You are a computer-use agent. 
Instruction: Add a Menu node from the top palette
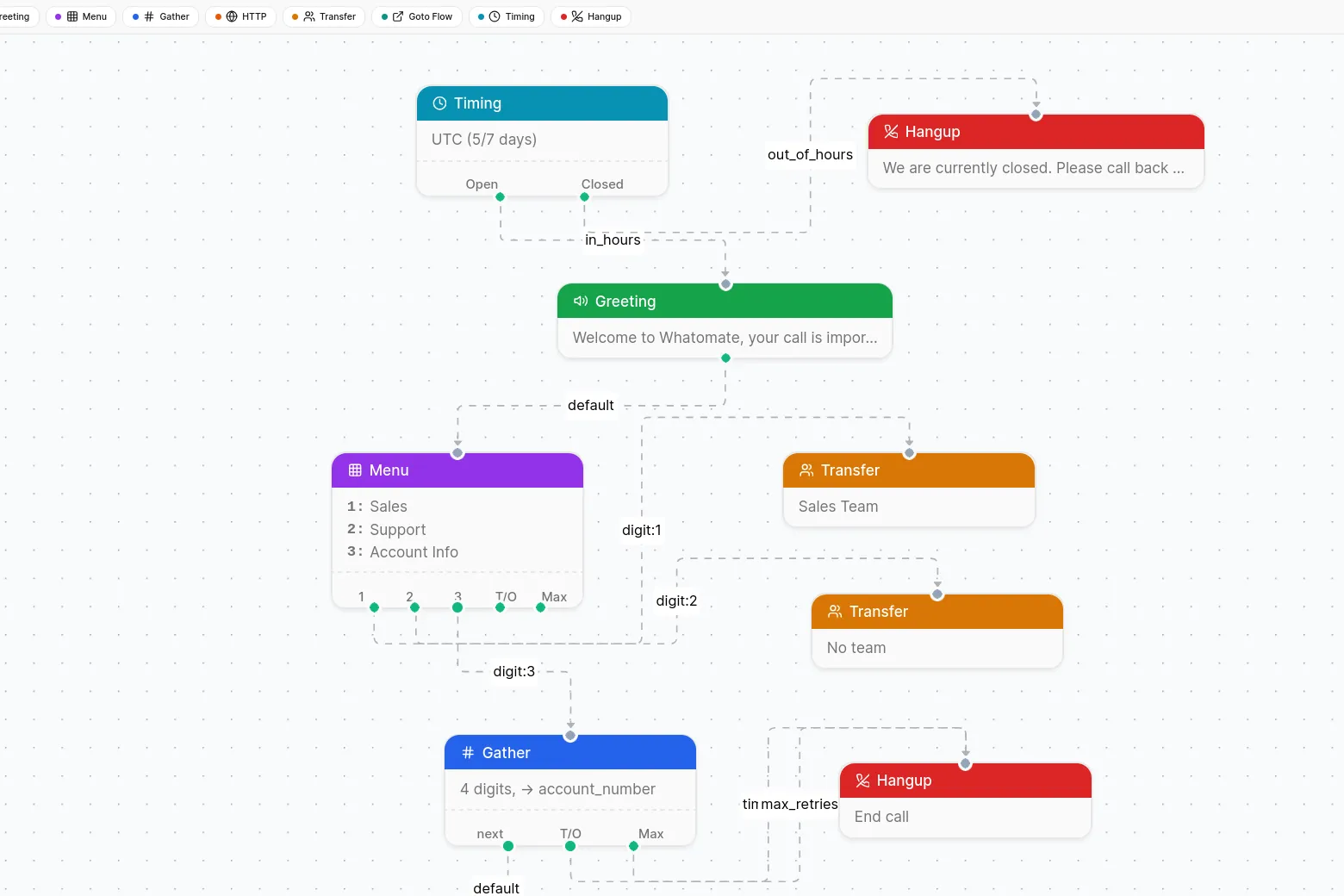pos(81,16)
